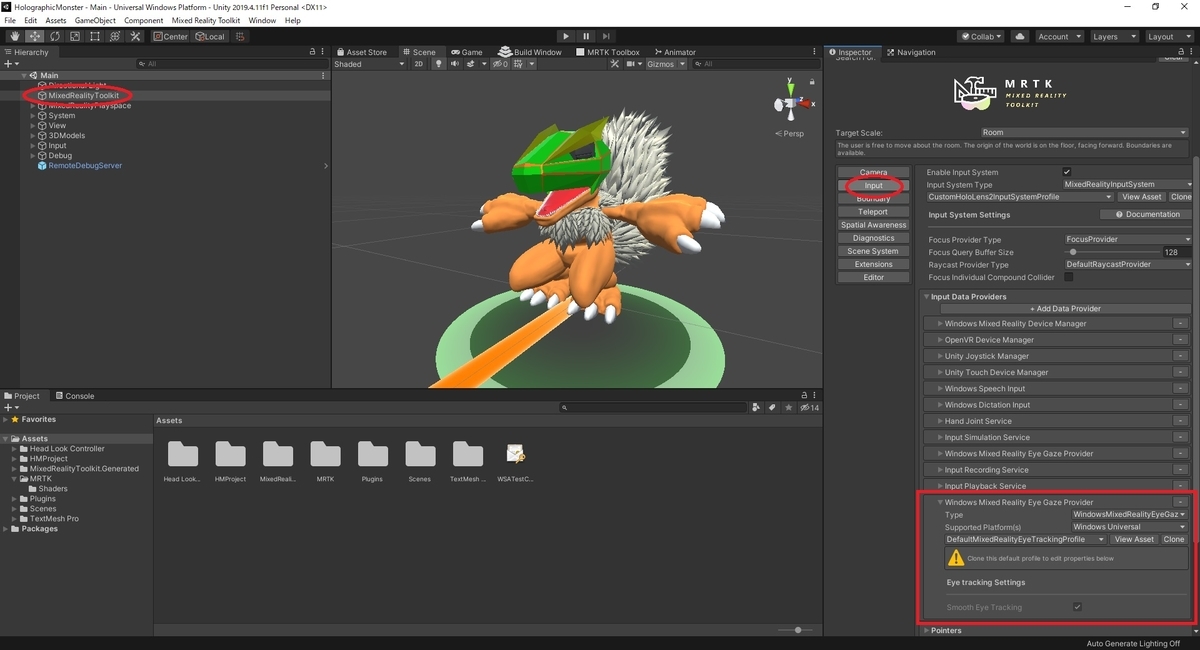Open the Shaded draw mode dropdown
1200x650 pixels.
(x=369, y=64)
